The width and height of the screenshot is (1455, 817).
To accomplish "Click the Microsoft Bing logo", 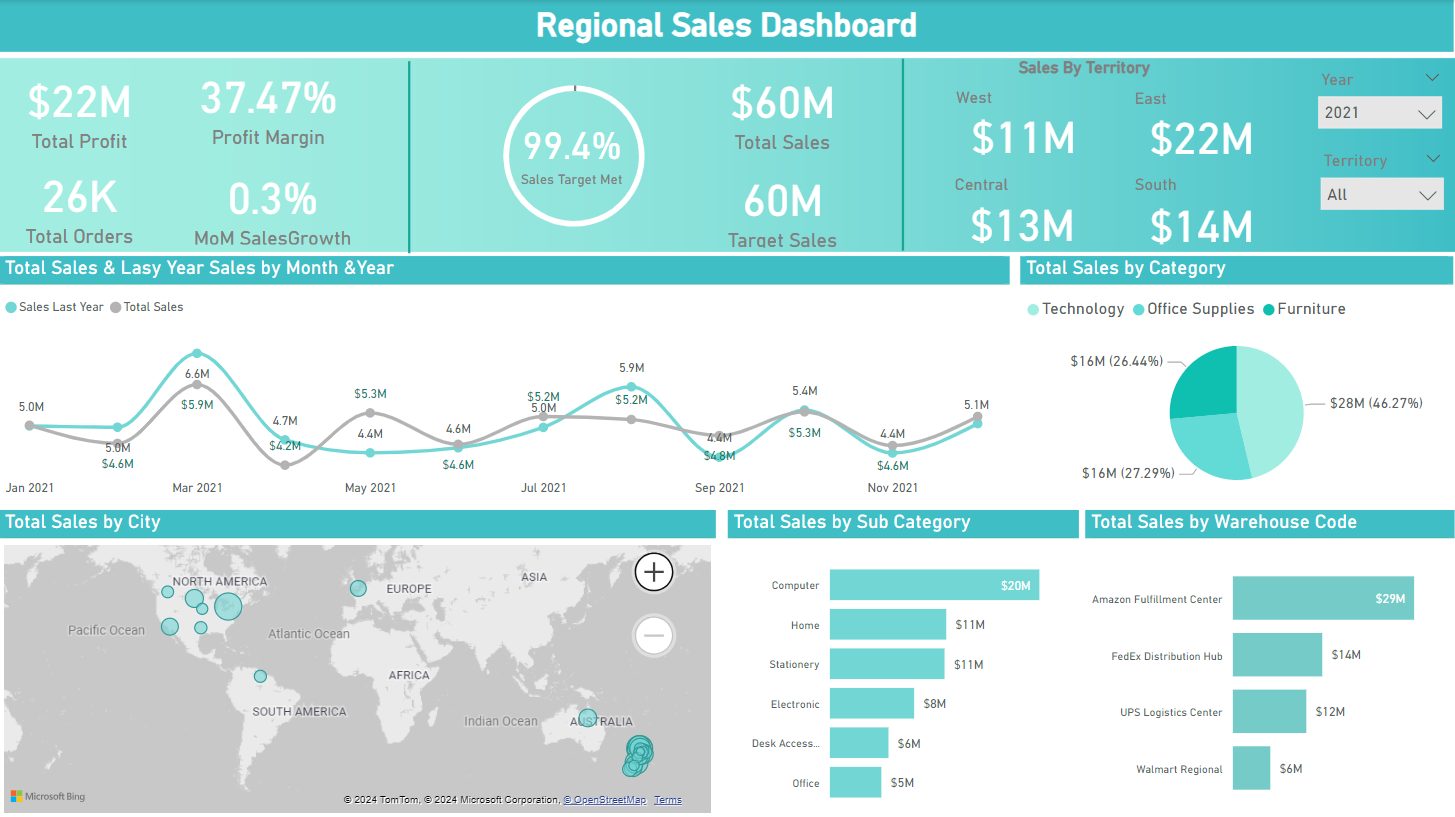I will point(48,797).
